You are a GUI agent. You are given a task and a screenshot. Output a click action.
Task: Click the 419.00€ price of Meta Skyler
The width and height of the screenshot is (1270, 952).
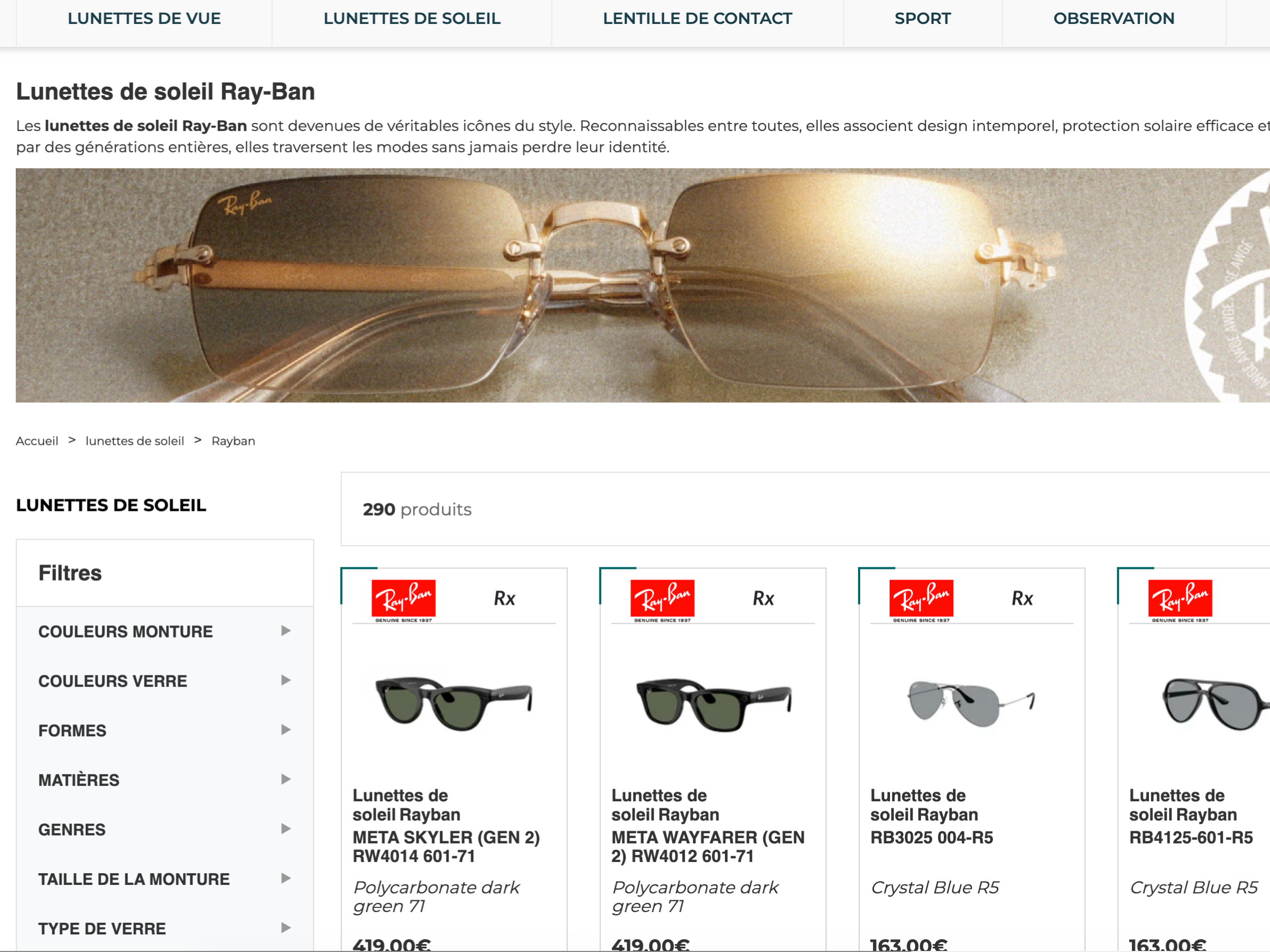tap(392, 944)
